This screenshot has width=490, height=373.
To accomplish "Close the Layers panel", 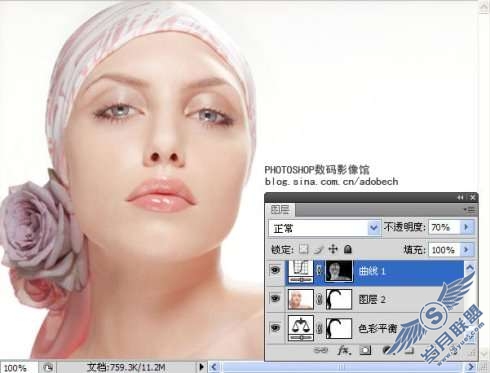I will pos(472,198).
